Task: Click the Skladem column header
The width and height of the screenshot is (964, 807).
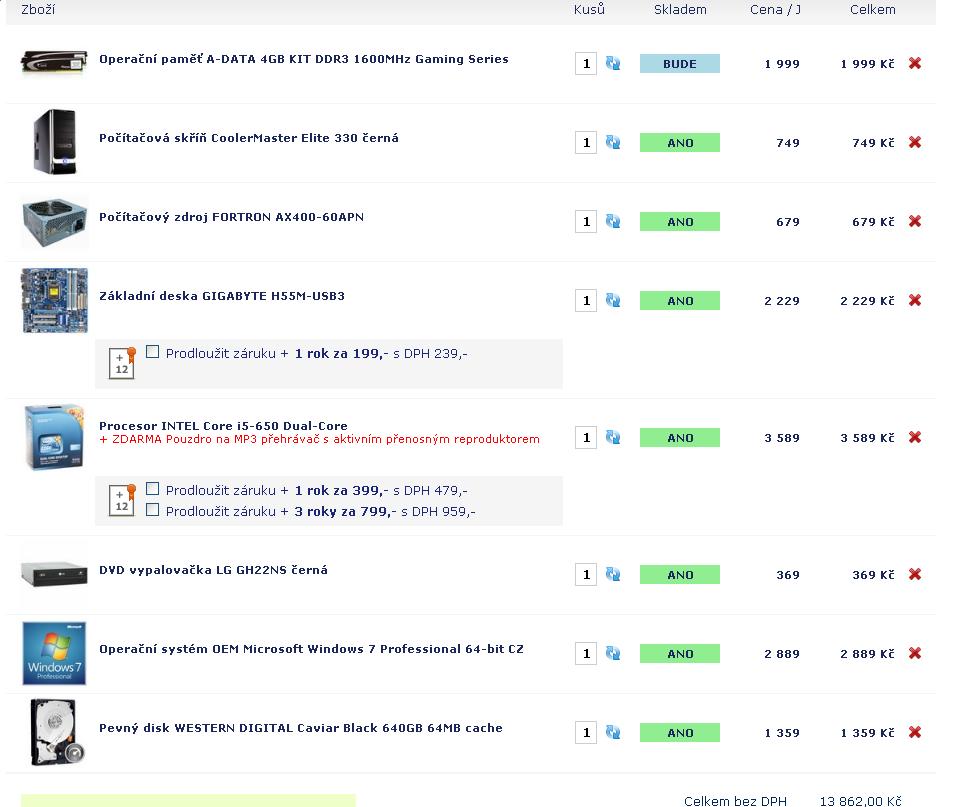Action: pyautogui.click(x=680, y=9)
